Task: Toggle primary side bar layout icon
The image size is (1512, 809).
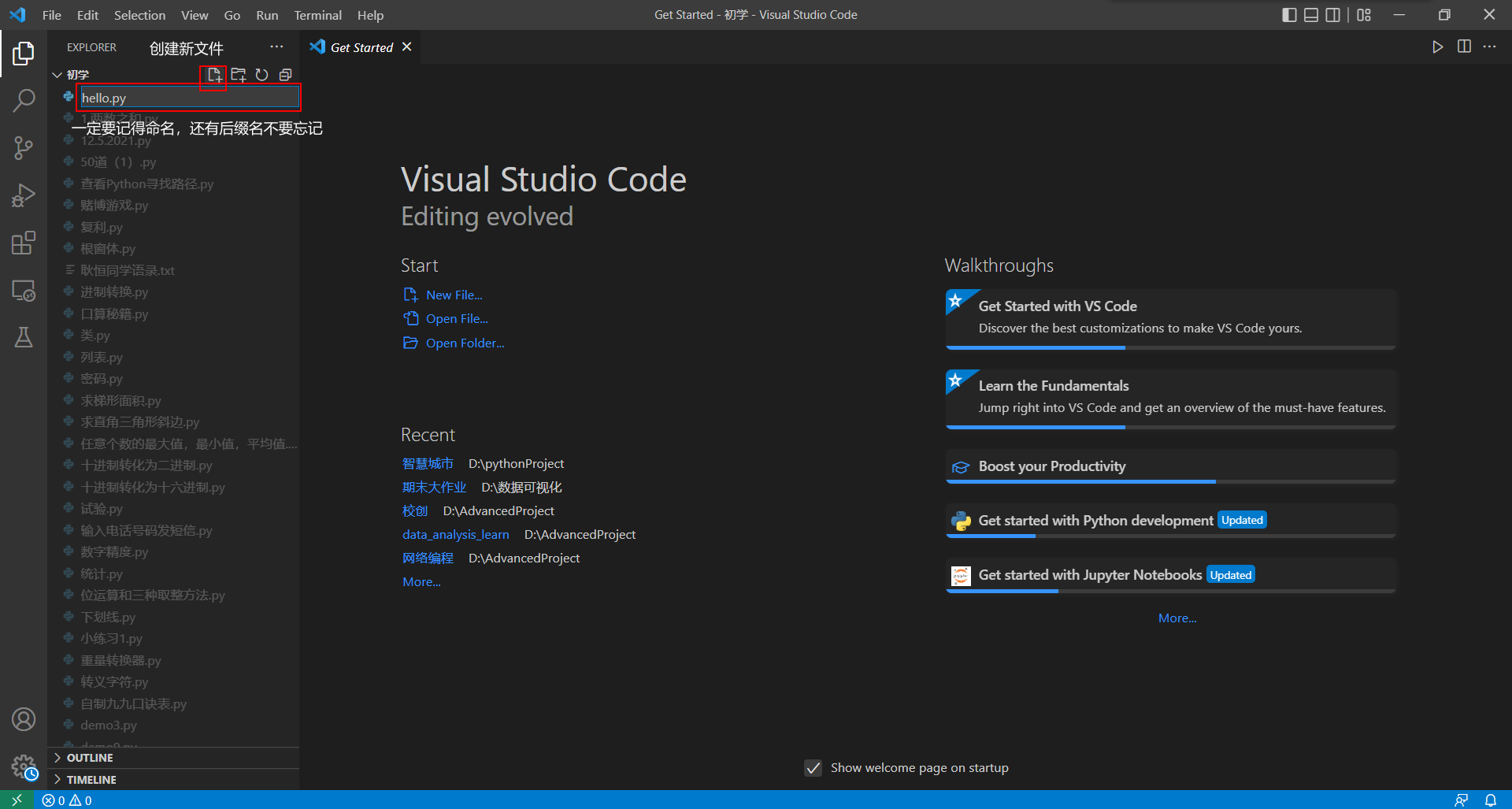Action: [x=1289, y=15]
